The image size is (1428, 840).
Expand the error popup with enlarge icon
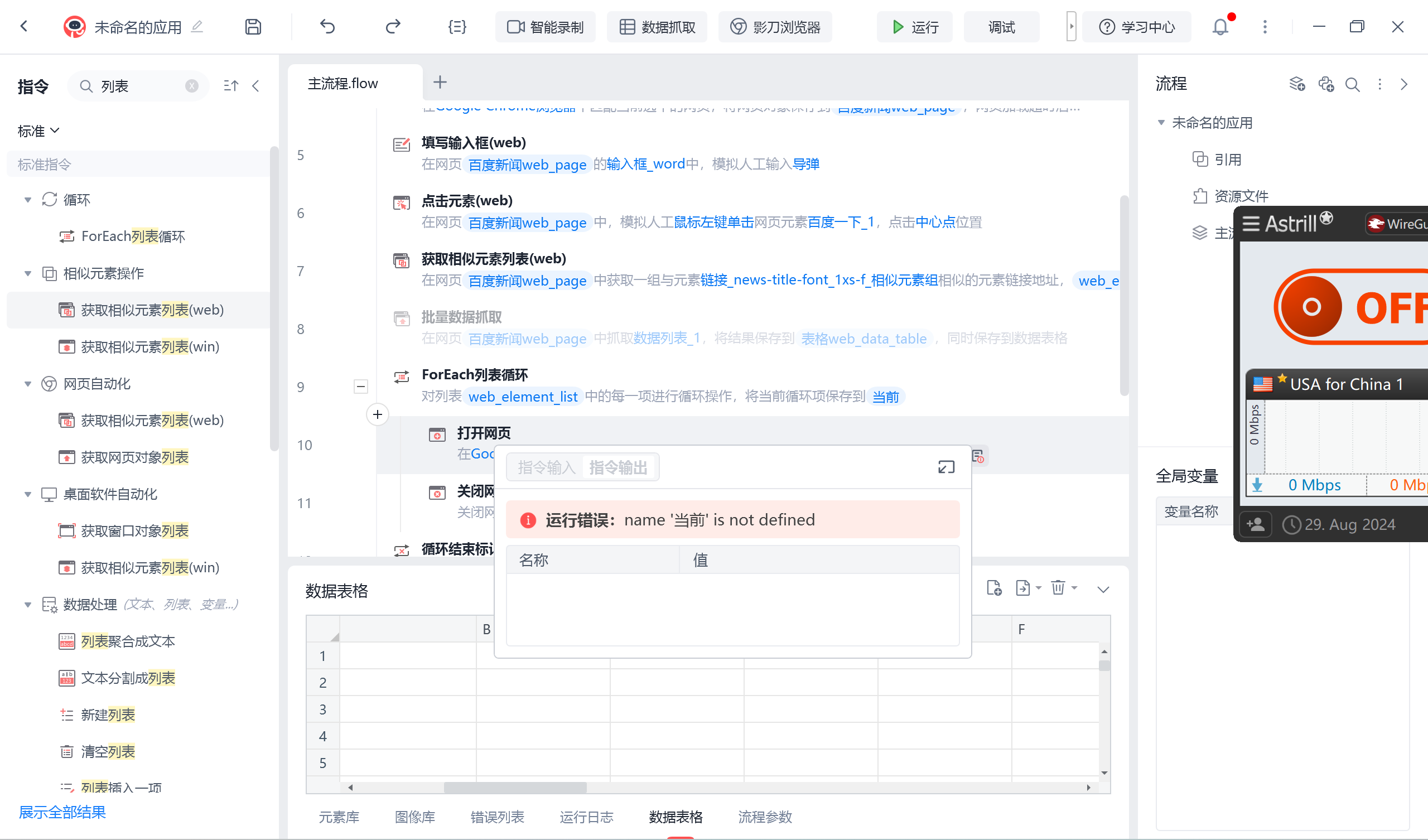(945, 467)
